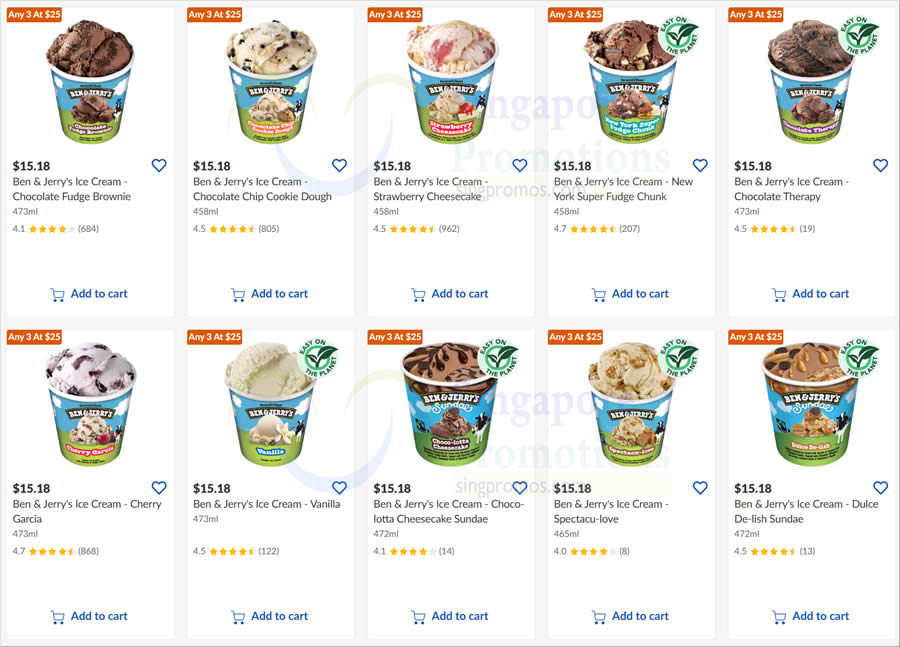This screenshot has height=647, width=900.
Task: Add Chocolate Fudge Brownie to cart
Action: coord(89,294)
